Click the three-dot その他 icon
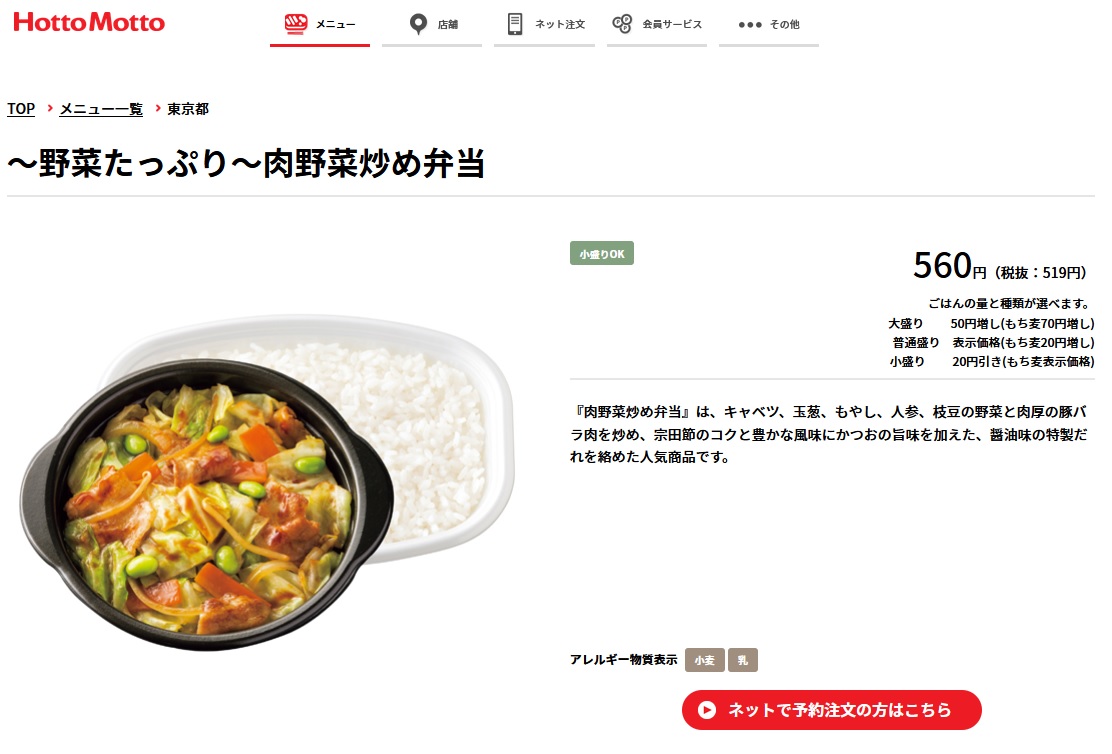The width and height of the screenshot is (1112, 754). point(750,25)
